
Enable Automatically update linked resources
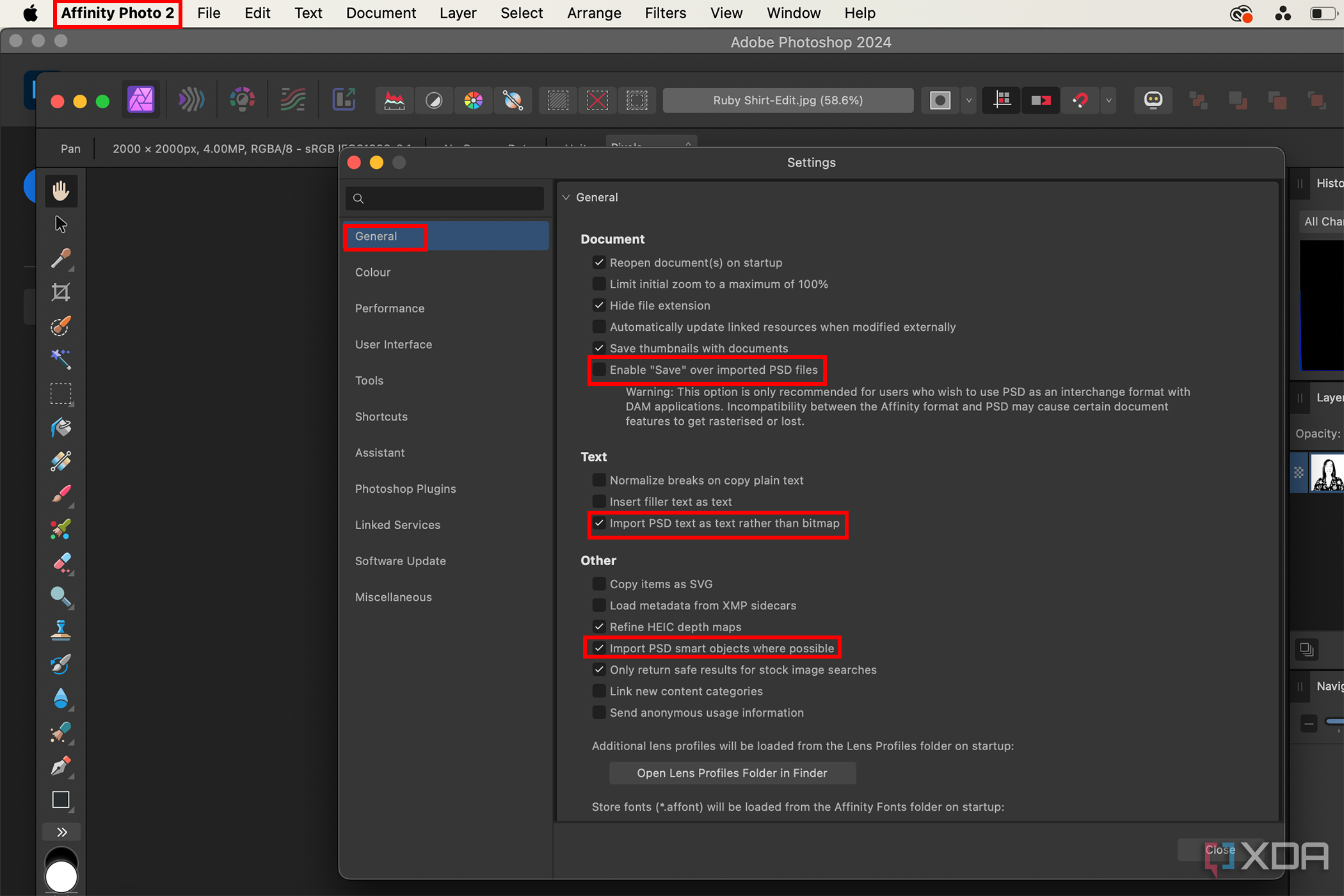point(599,326)
